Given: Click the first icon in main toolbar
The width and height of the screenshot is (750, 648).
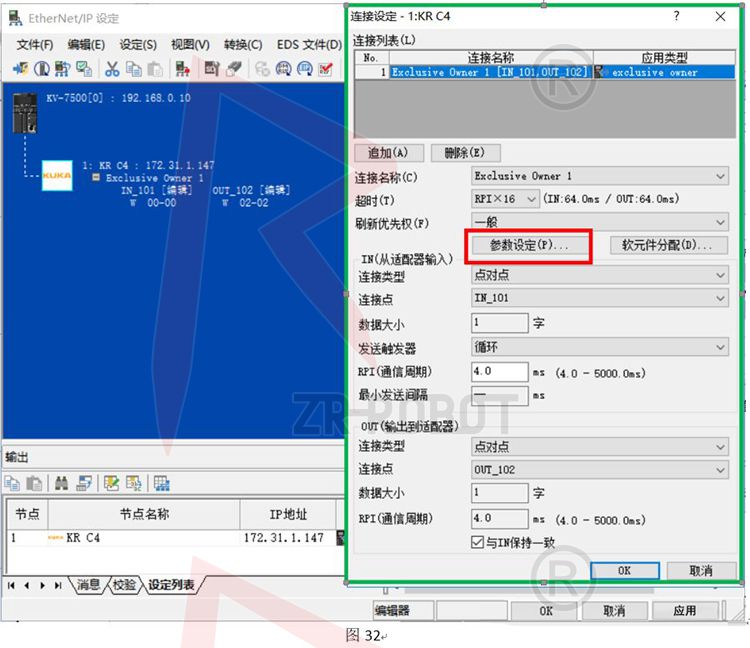Looking at the screenshot, I should (19, 69).
